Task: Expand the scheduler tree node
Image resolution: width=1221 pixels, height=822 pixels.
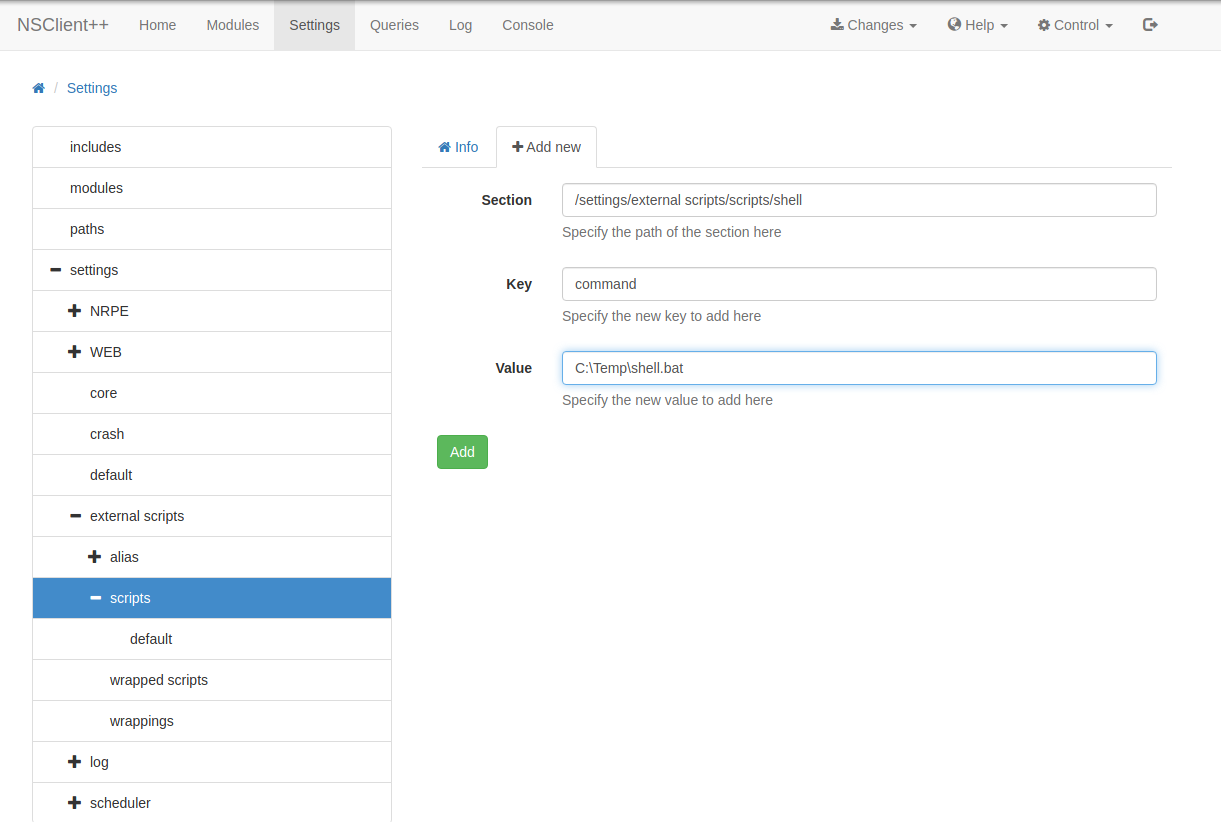Action: point(74,803)
